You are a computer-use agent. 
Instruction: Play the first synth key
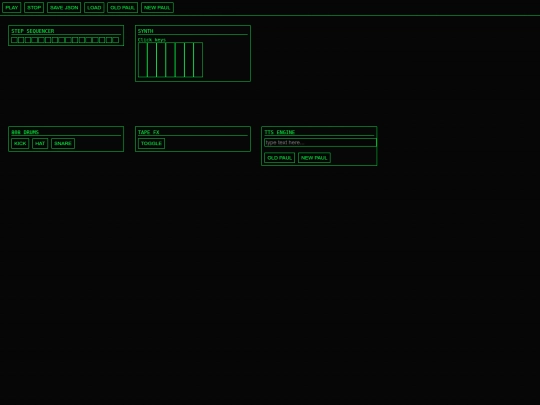pyautogui.click(x=143, y=60)
